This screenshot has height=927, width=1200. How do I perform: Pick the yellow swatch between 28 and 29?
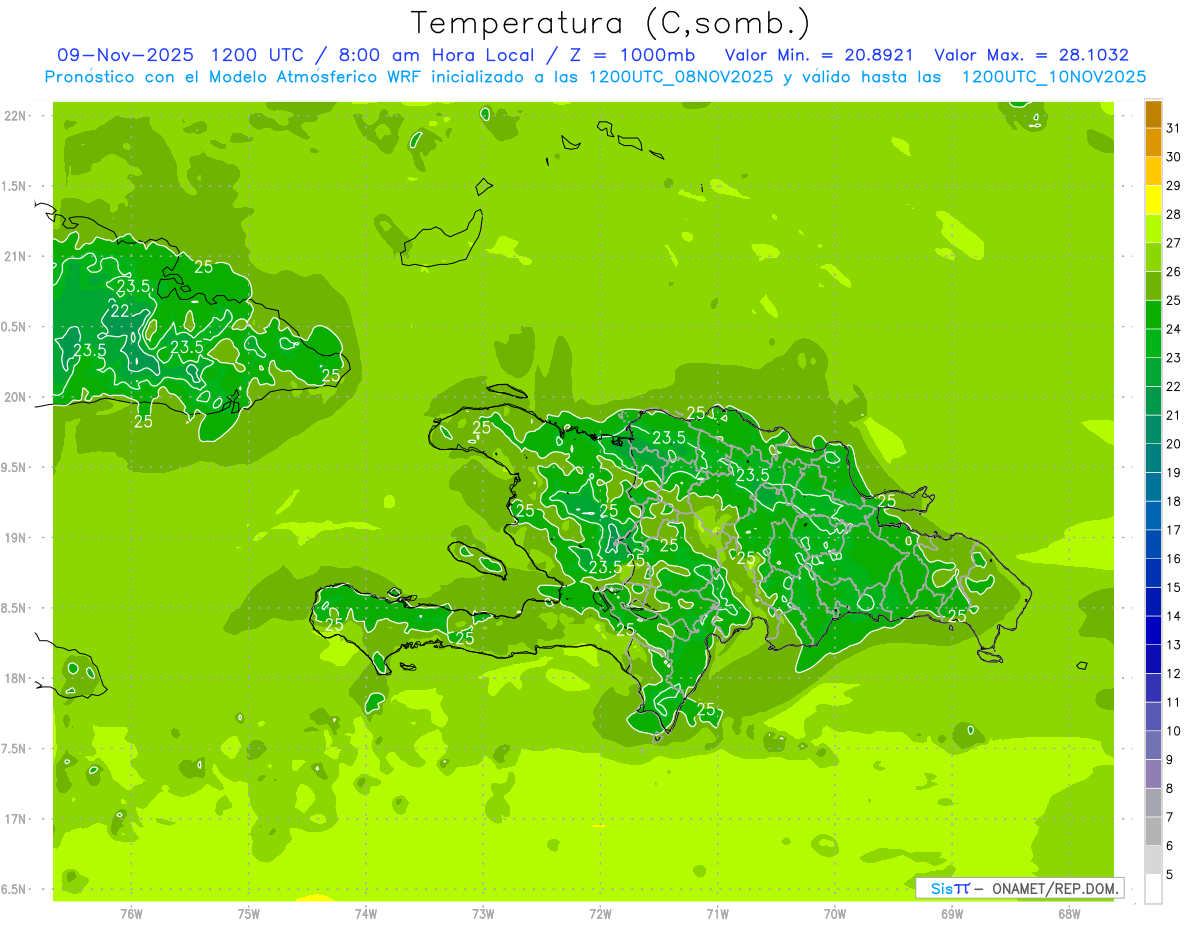point(1153,200)
